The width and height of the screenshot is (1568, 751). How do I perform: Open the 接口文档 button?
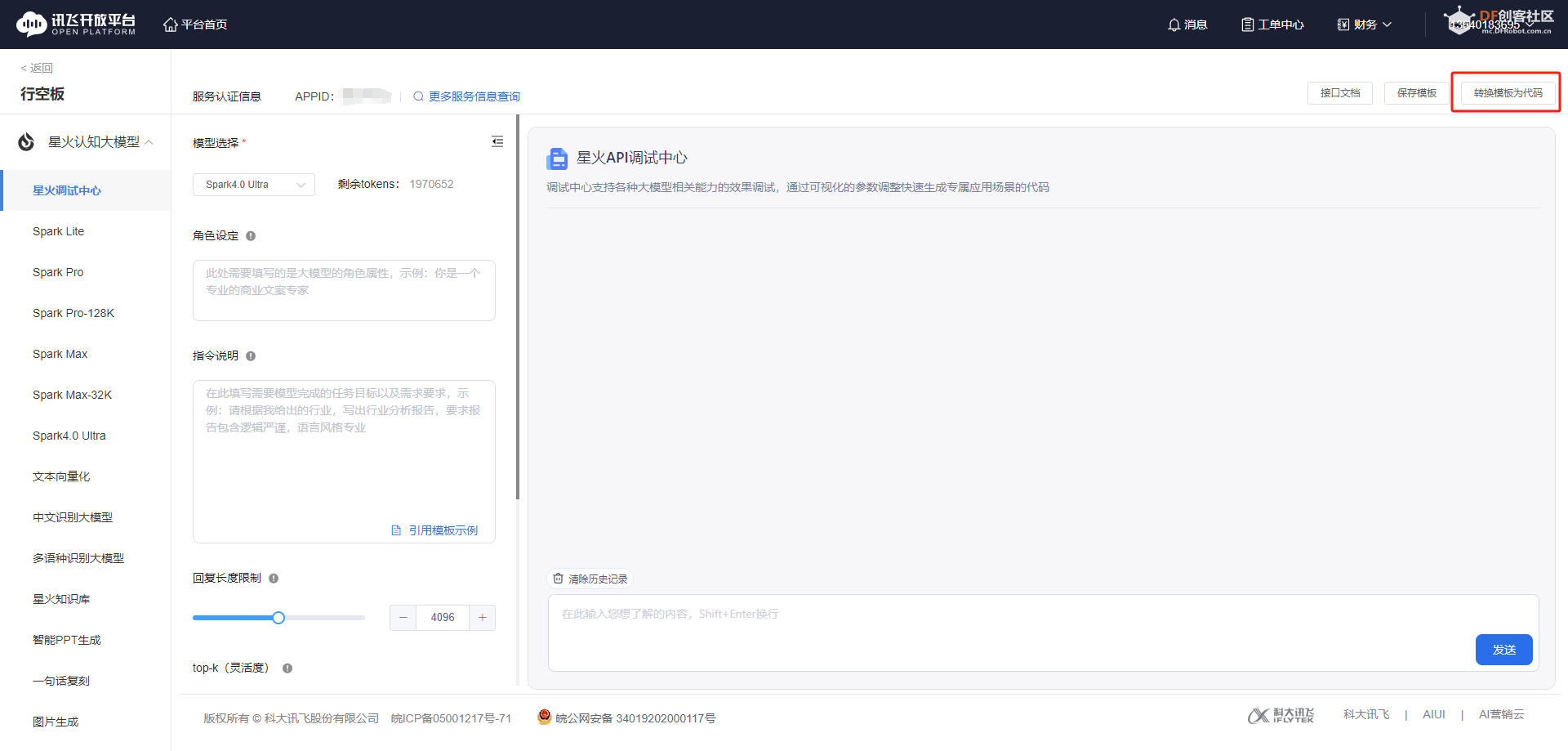(1340, 93)
